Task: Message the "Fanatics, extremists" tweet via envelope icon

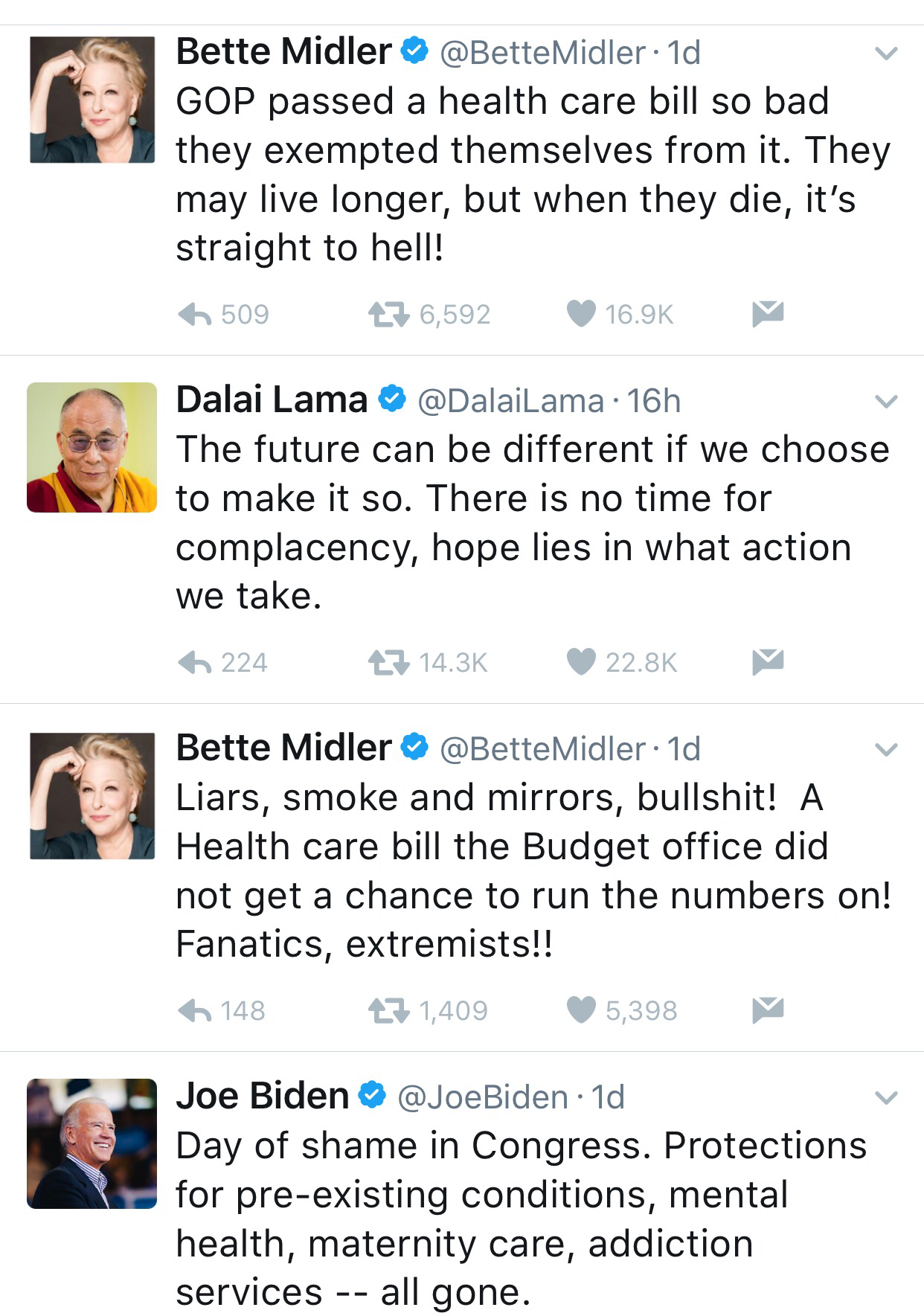Action: (768, 1010)
